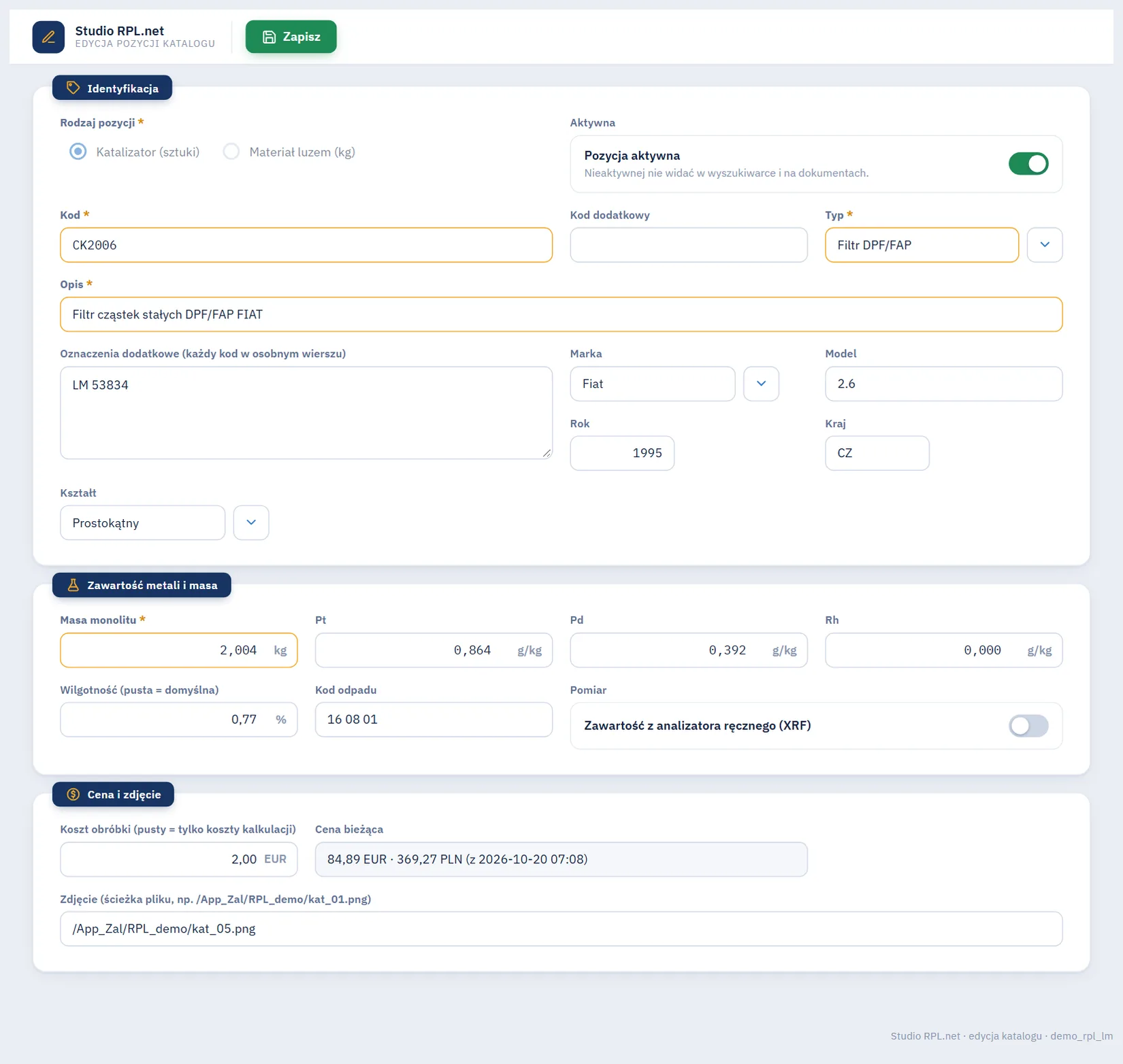Open the Kształt dropdown chevron
Viewport: 1123px width, 1064px height.
click(251, 522)
